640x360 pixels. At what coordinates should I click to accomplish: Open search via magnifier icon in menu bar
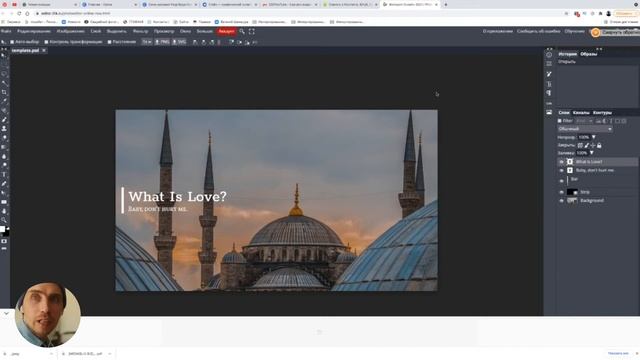242,31
